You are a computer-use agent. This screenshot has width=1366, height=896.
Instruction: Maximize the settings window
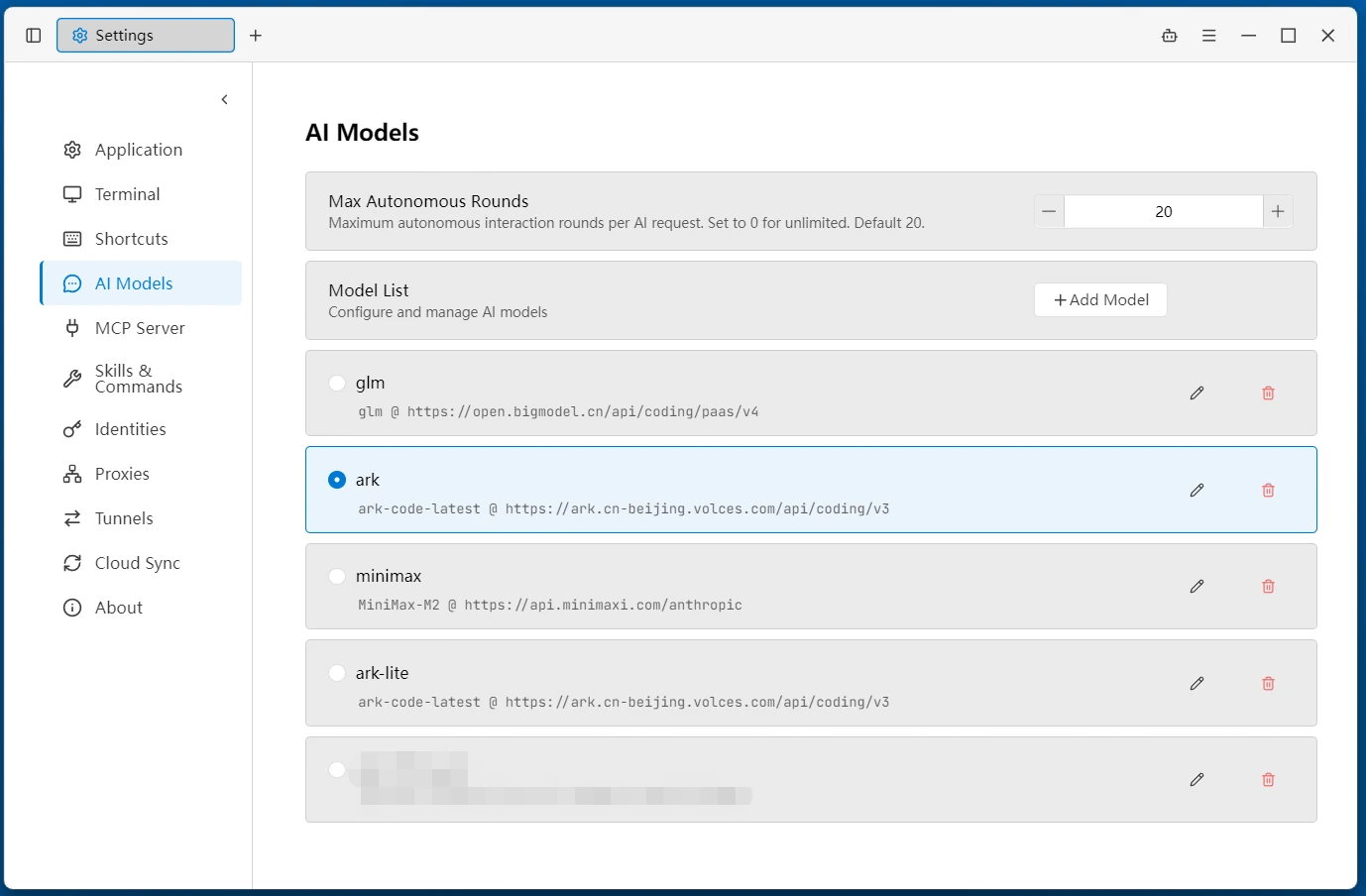click(x=1289, y=36)
